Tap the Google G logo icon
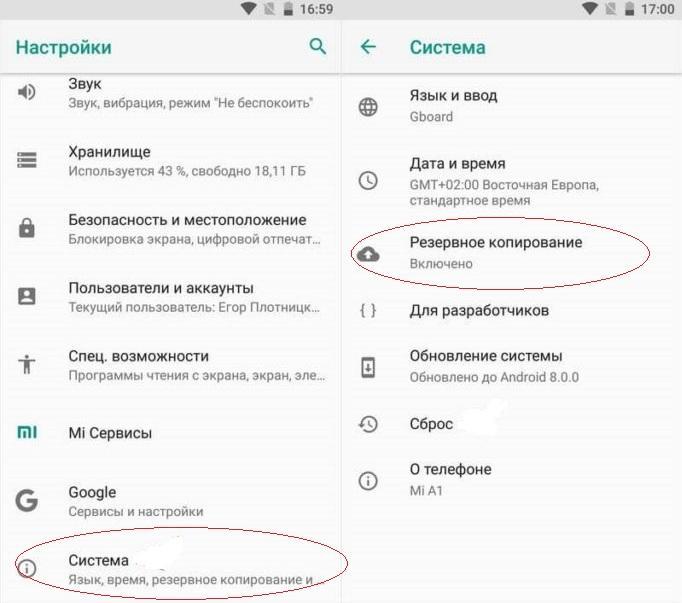This screenshot has width=682, height=603. (27, 500)
